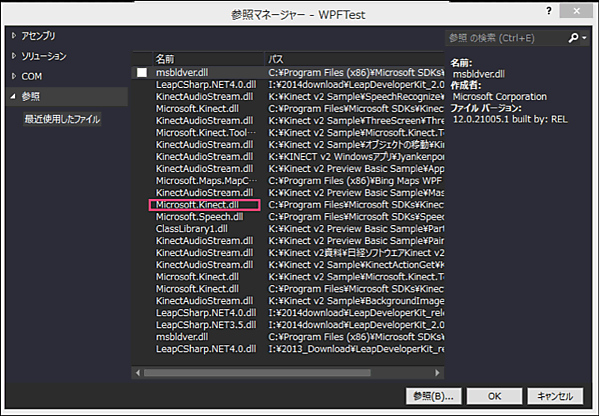This screenshot has width=600, height=416.
Task: Click the horizontal scrollbar right arrow
Action: click(437, 372)
